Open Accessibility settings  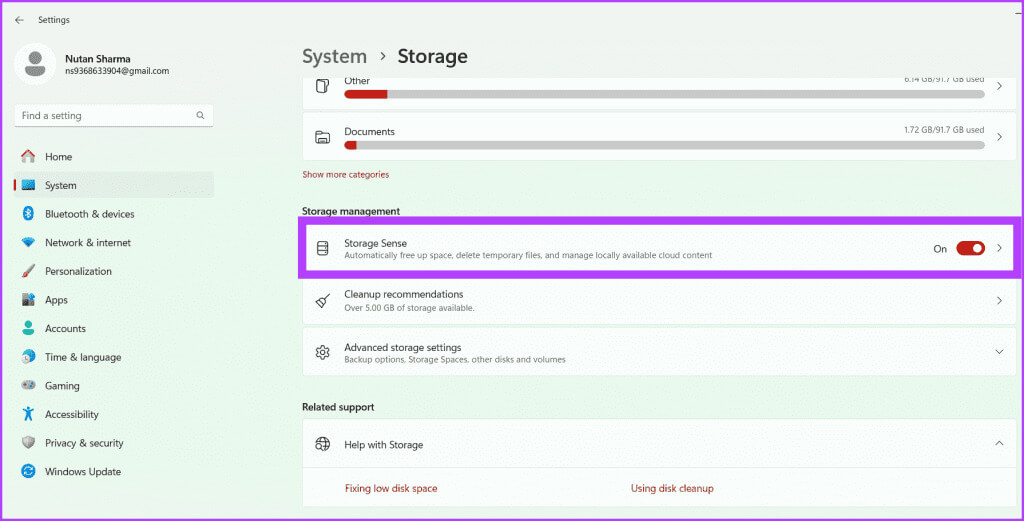(114, 414)
